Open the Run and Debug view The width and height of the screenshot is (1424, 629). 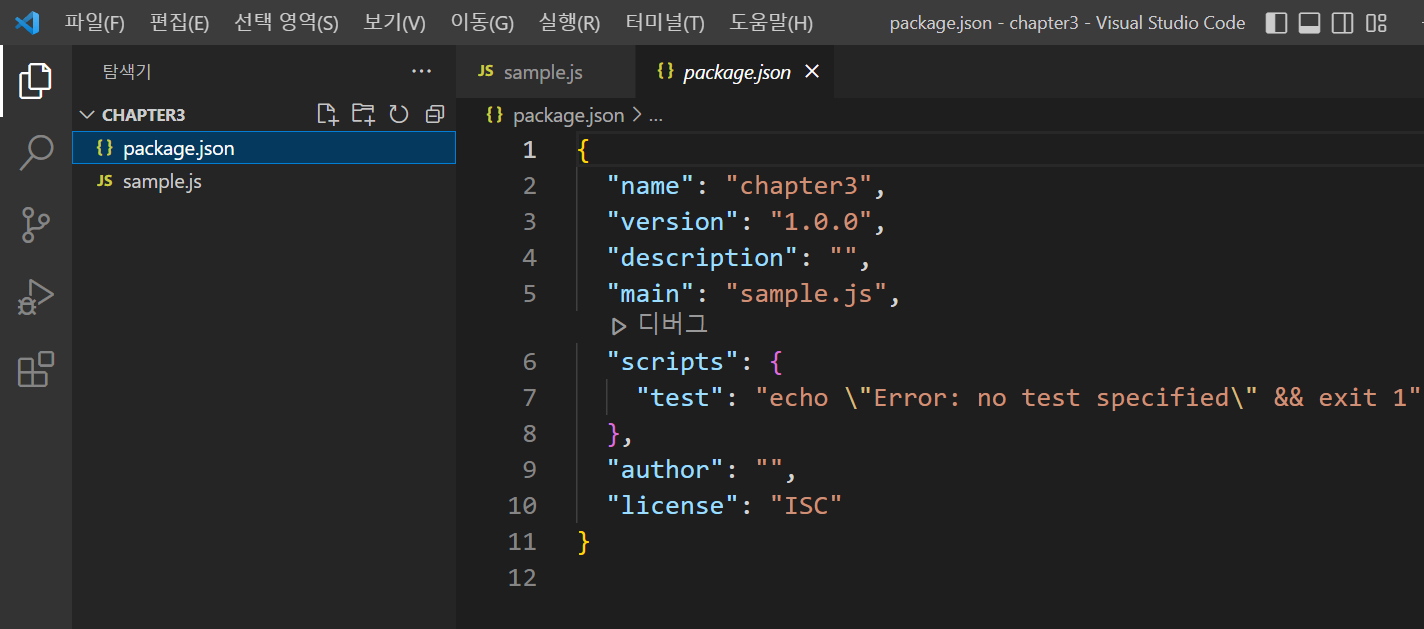coord(35,297)
